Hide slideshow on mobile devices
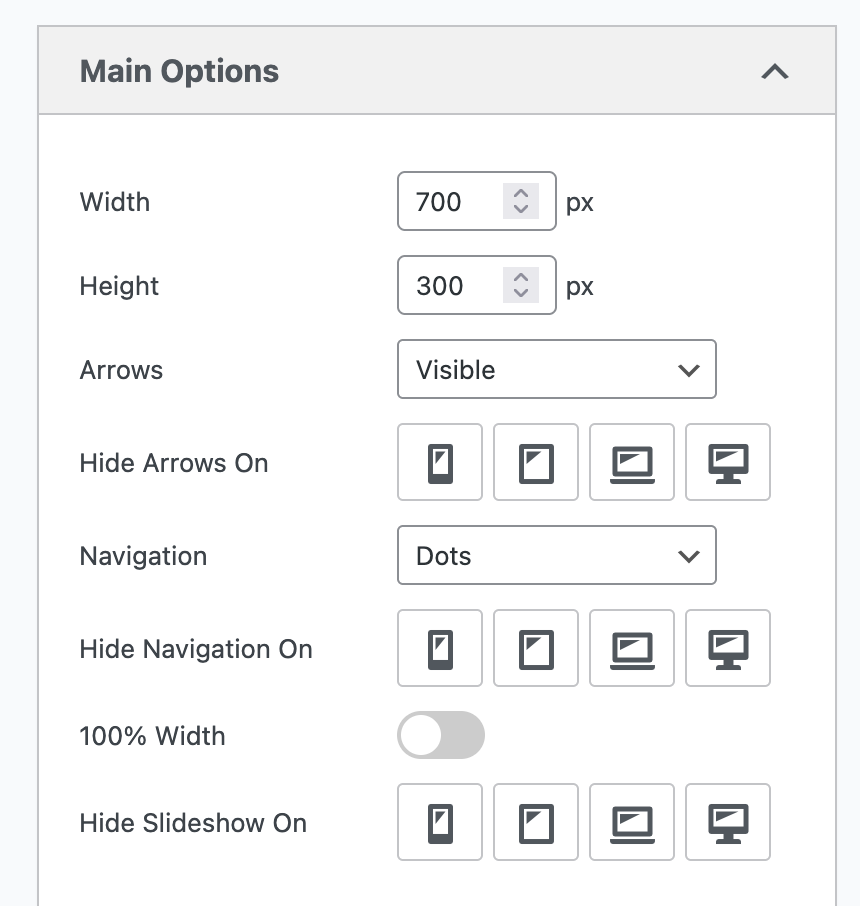860x906 pixels. [439, 822]
